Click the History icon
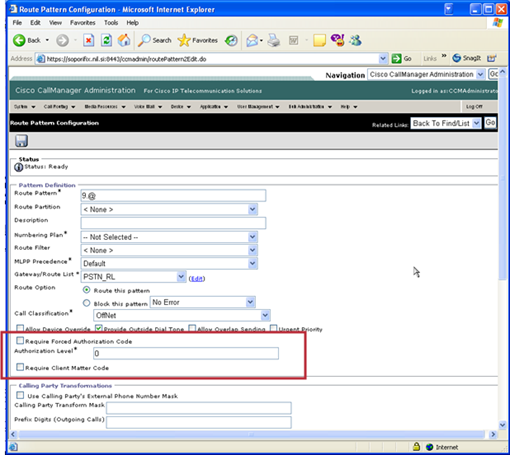510x455 pixels. 231,41
